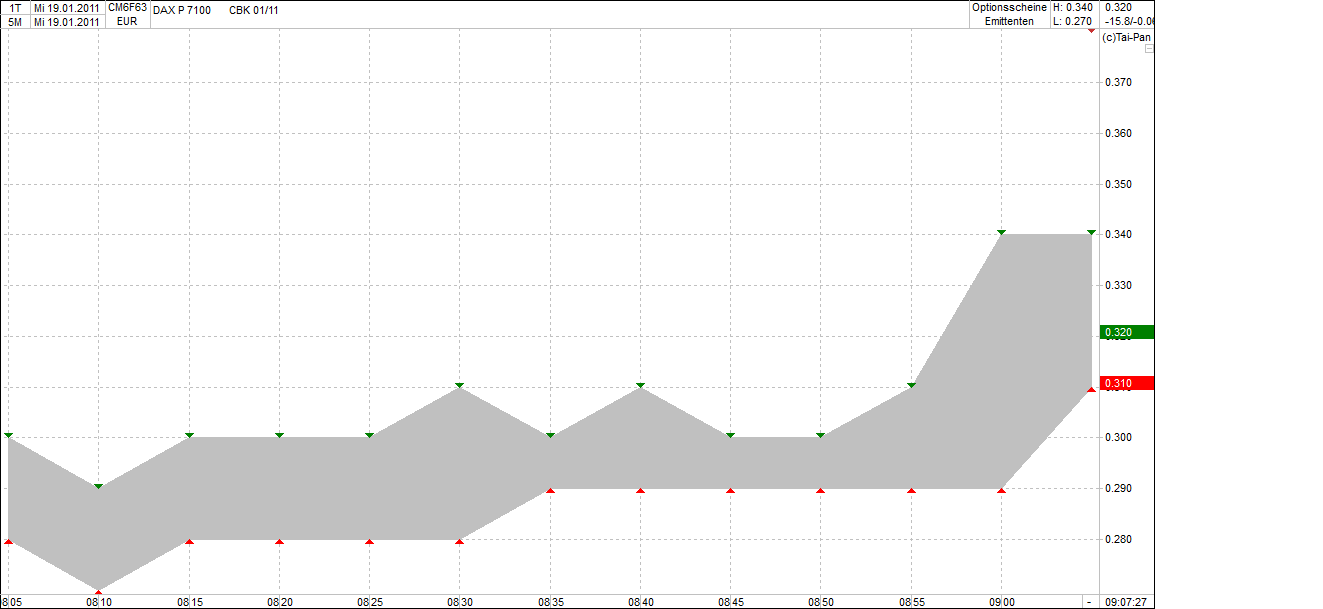Click the green high marker above the 09:00 peak

pyautogui.click(x=1003, y=231)
